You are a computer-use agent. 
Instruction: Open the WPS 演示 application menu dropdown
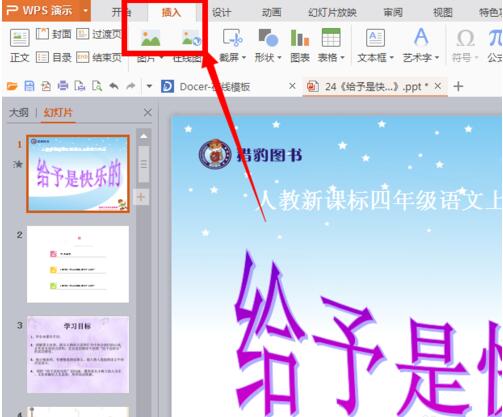(x=85, y=11)
